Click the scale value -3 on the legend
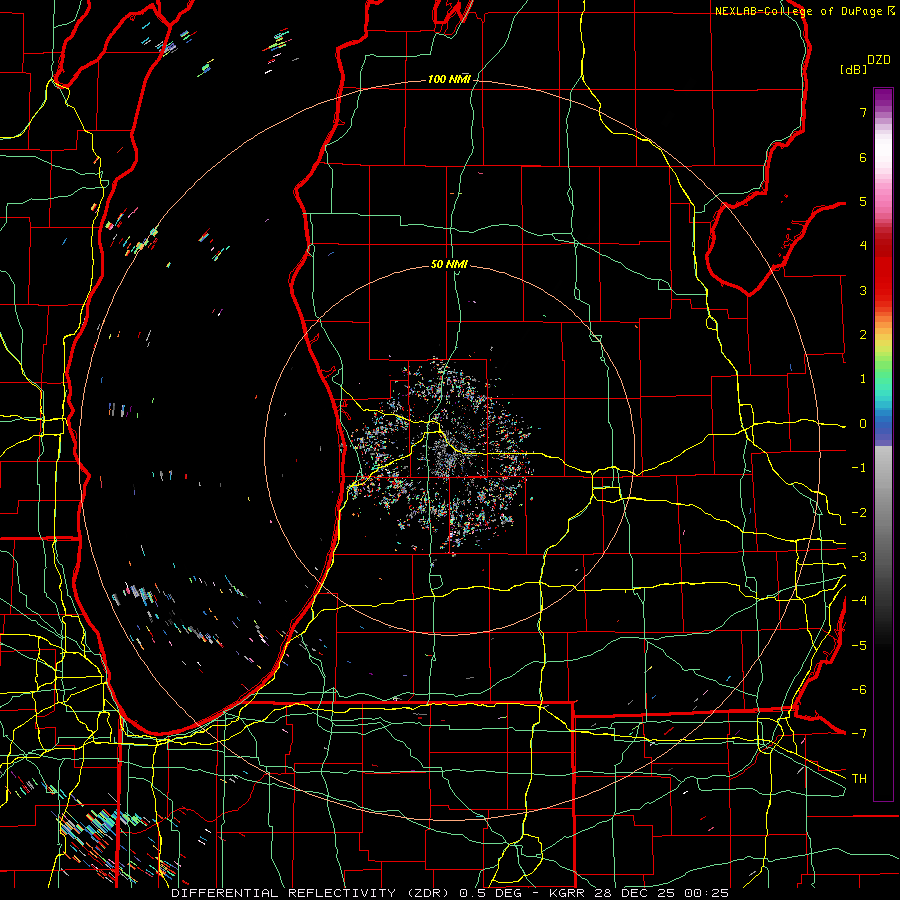Viewport: 900px width, 900px height. pyautogui.click(x=859, y=557)
